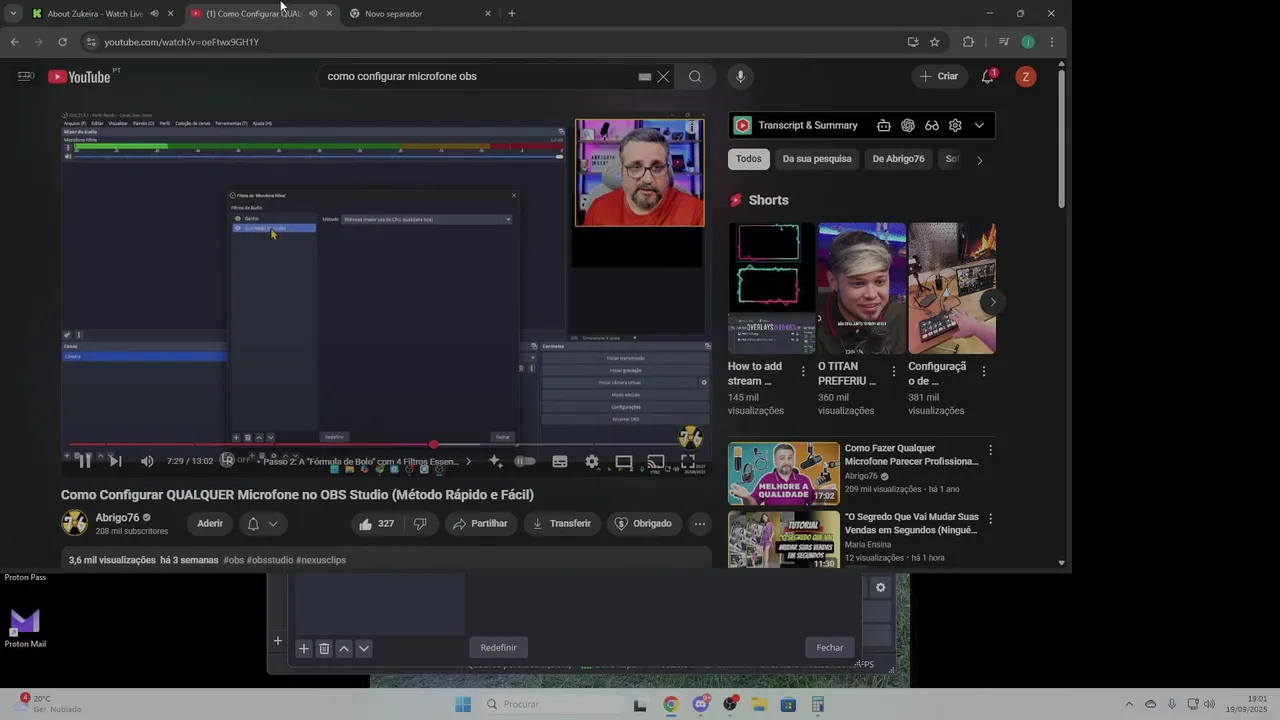Open the YouTube guide hamburger menu
The width and height of the screenshot is (1280, 720).
[x=25, y=77]
